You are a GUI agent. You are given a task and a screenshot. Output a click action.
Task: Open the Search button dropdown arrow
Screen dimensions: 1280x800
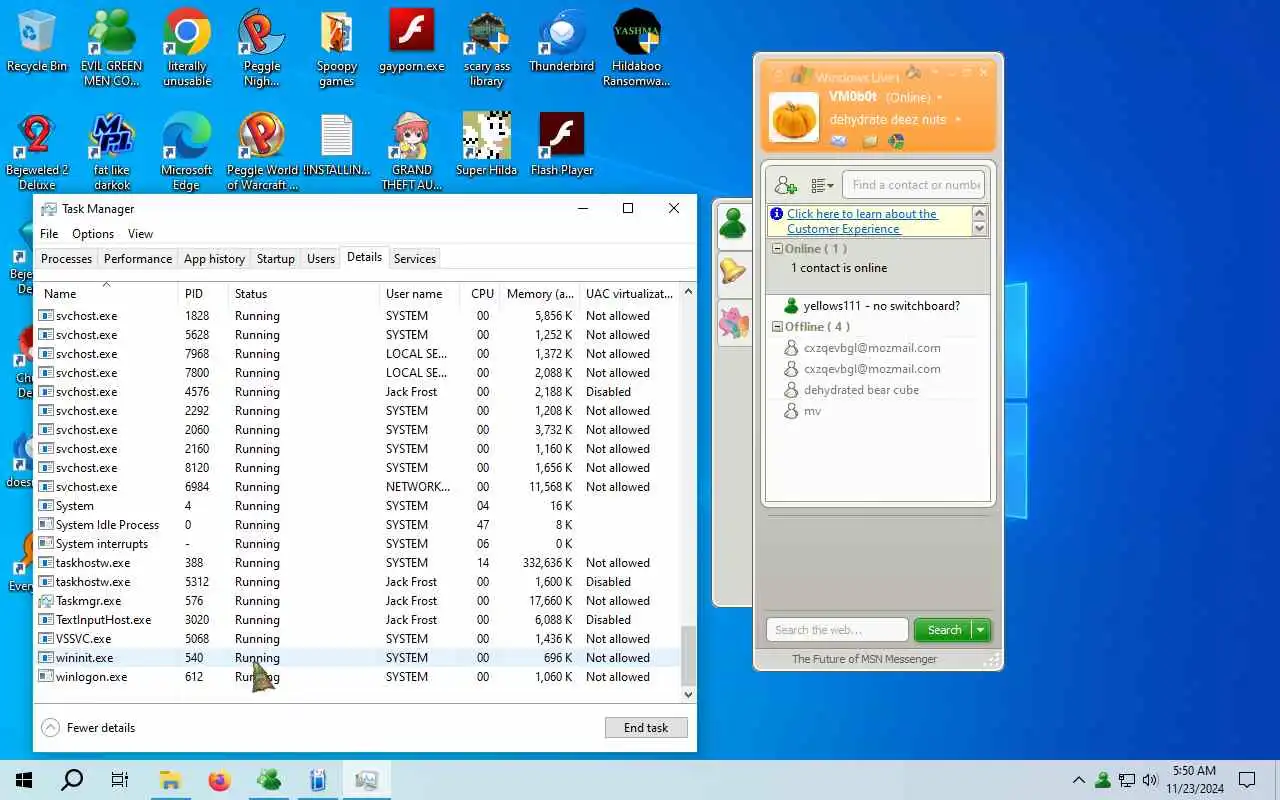(981, 630)
